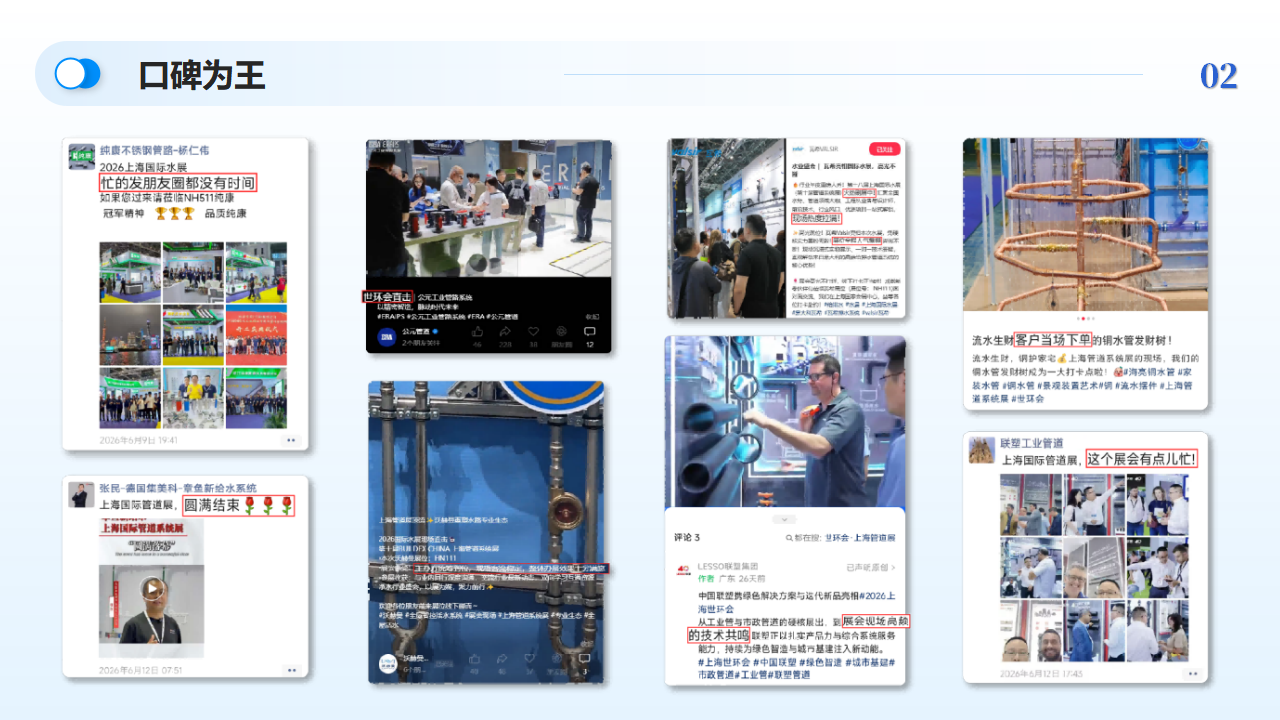Open the blue ERA avatar of 公元管道
The image size is (1280, 720).
coord(386,335)
